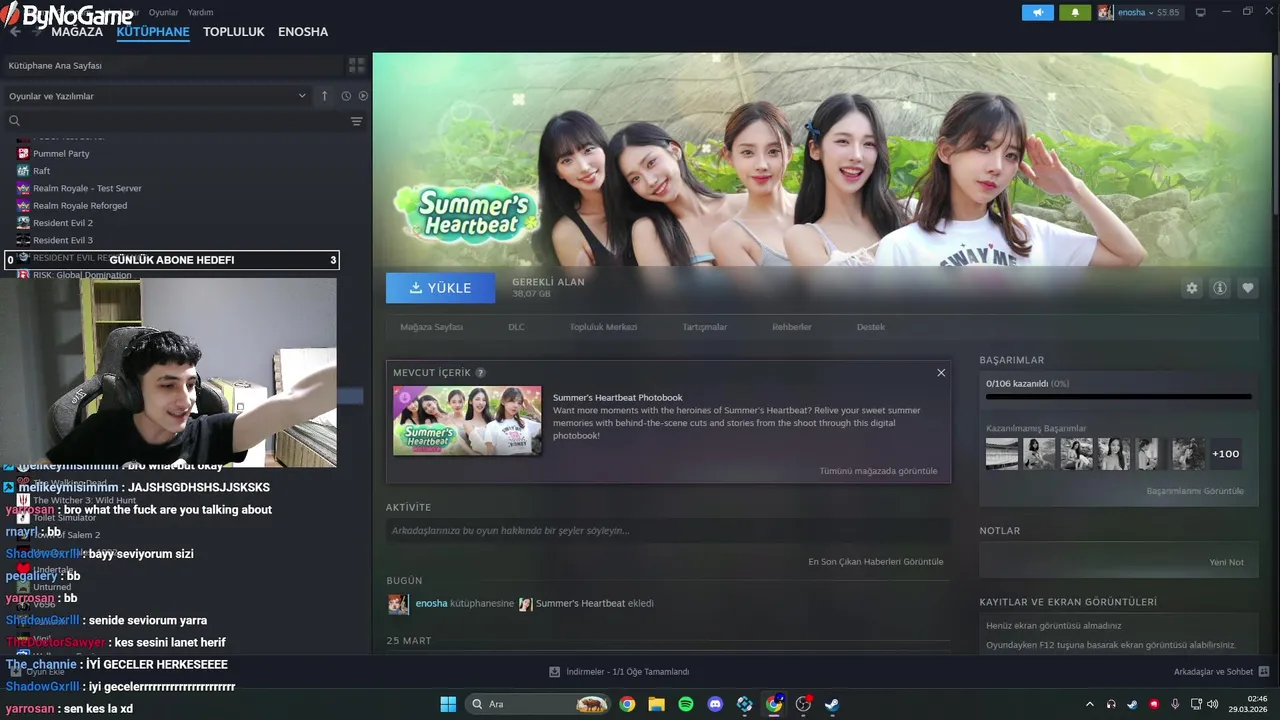Screen dimensions: 1280x720
Task: Toggle sort direction arrow in library
Action: 324,96
